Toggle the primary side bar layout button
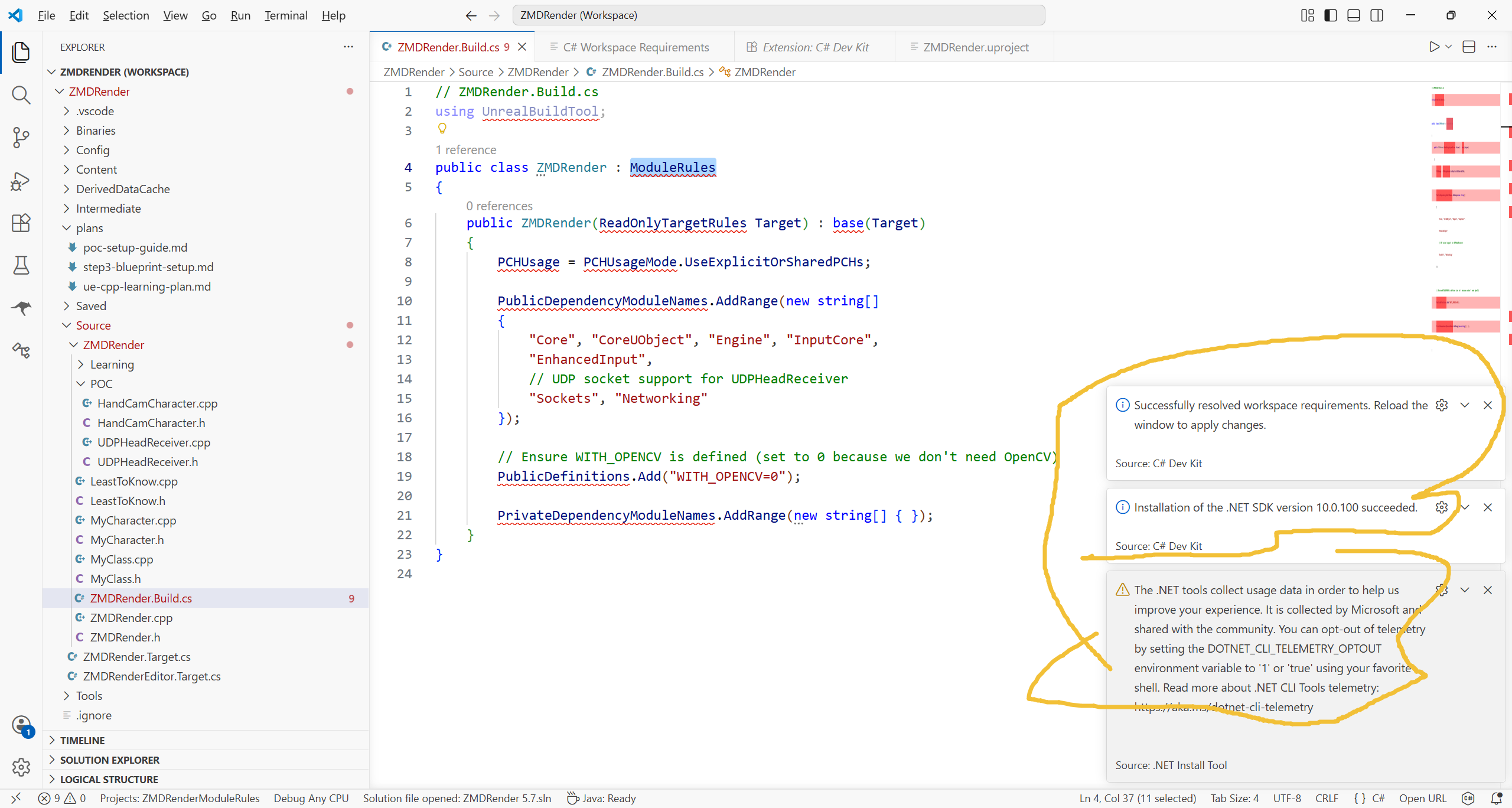1512x808 pixels. (1330, 15)
